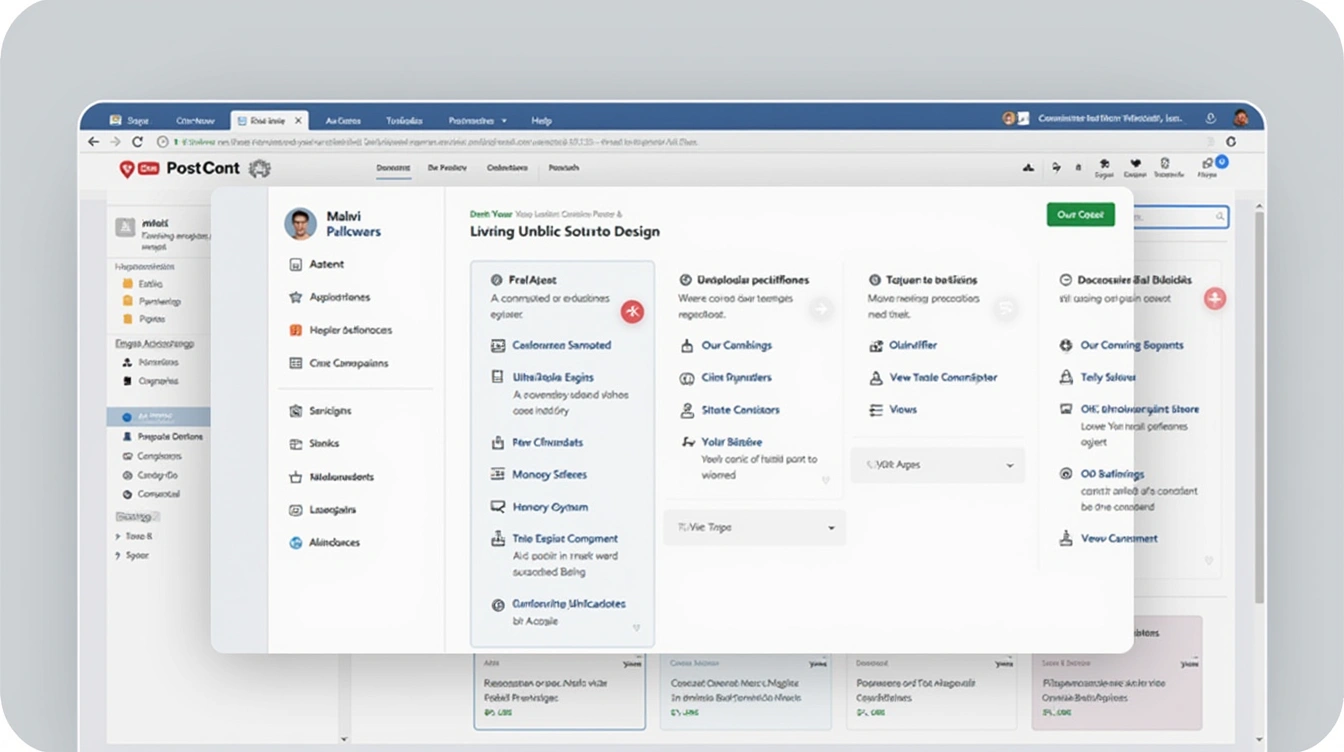Click the green 'Our Coeet' button
Viewport: 1344px width, 752px height.
pos(1080,215)
